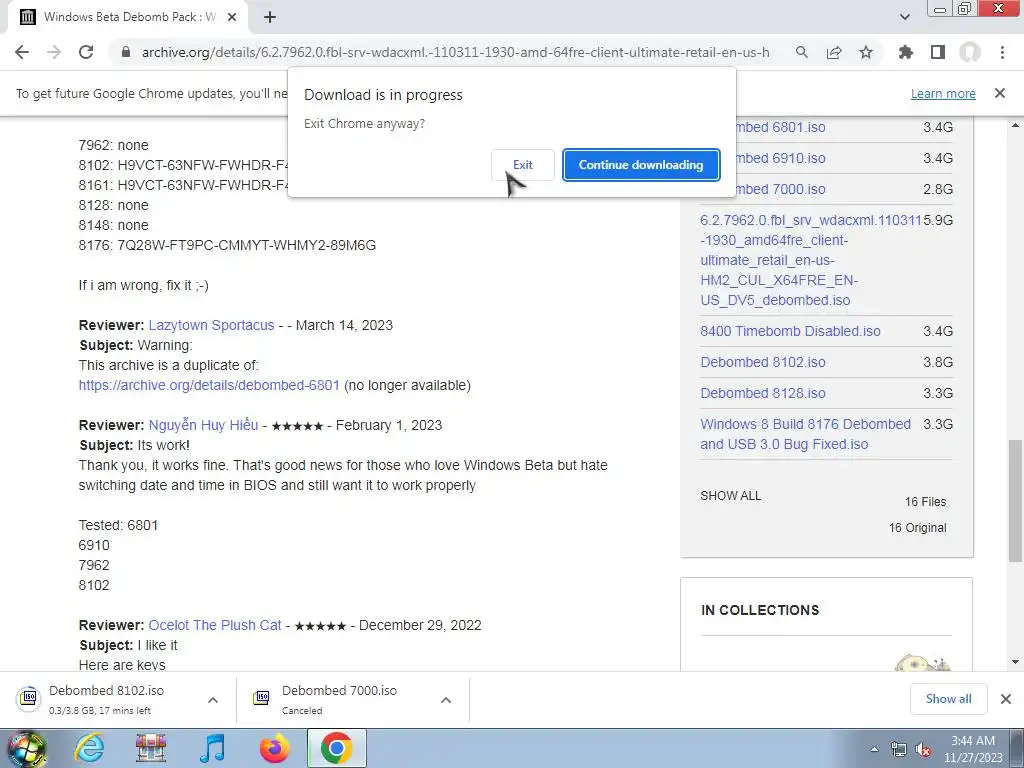Click Show all downloads button
The height and width of the screenshot is (768, 1024).
(948, 699)
